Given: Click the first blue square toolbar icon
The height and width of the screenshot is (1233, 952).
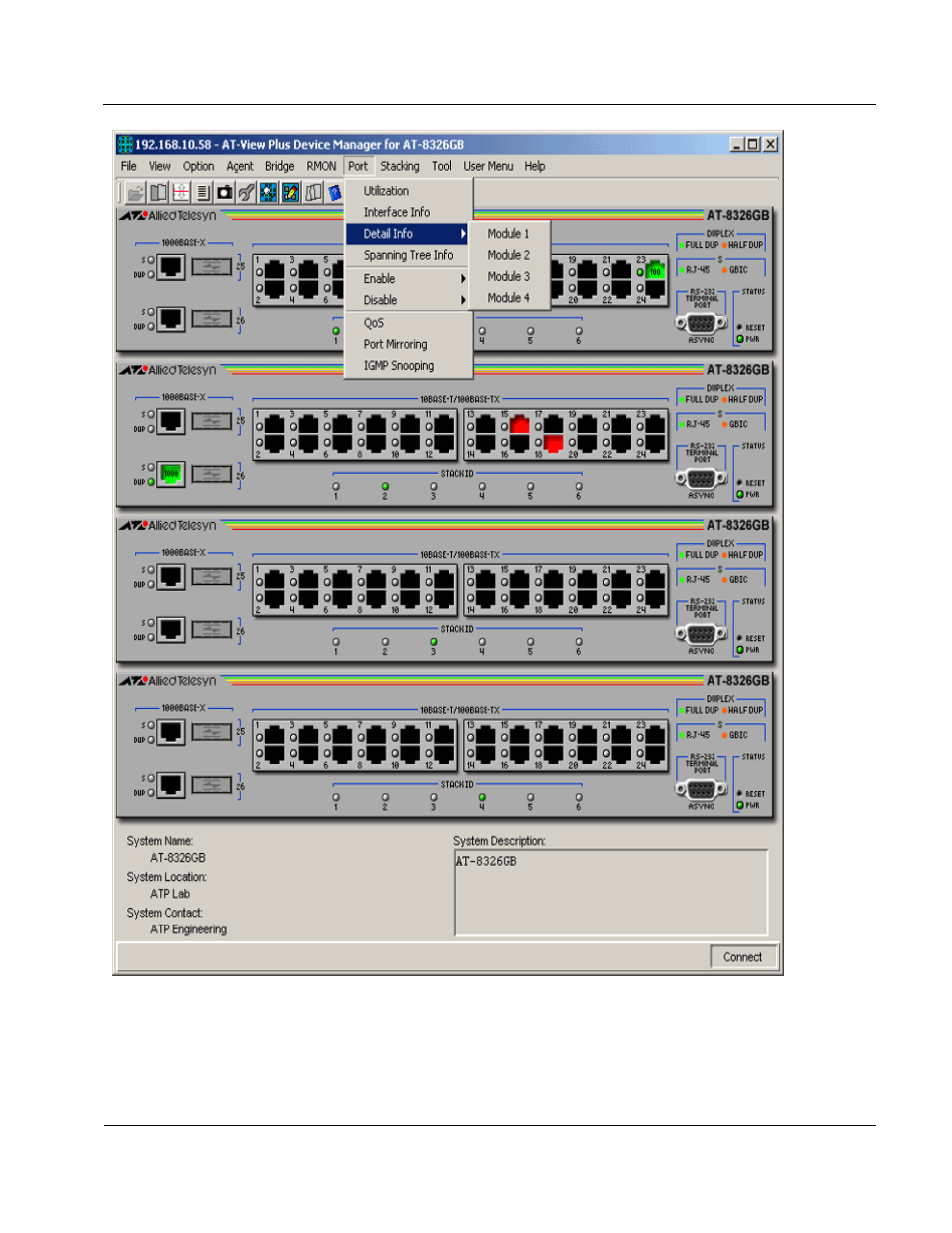Looking at the screenshot, I should click(x=268, y=192).
